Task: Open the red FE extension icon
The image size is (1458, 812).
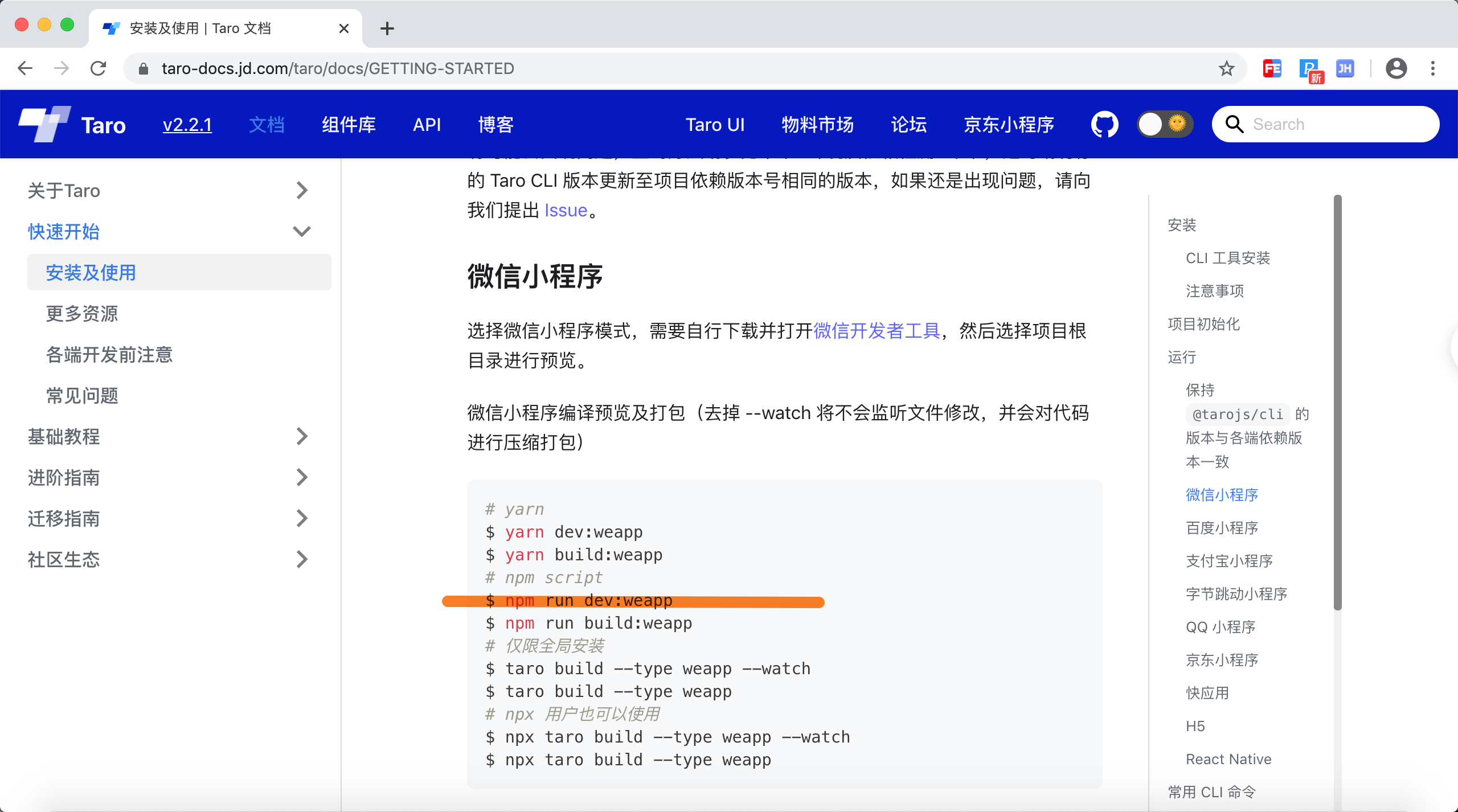Action: click(1272, 68)
